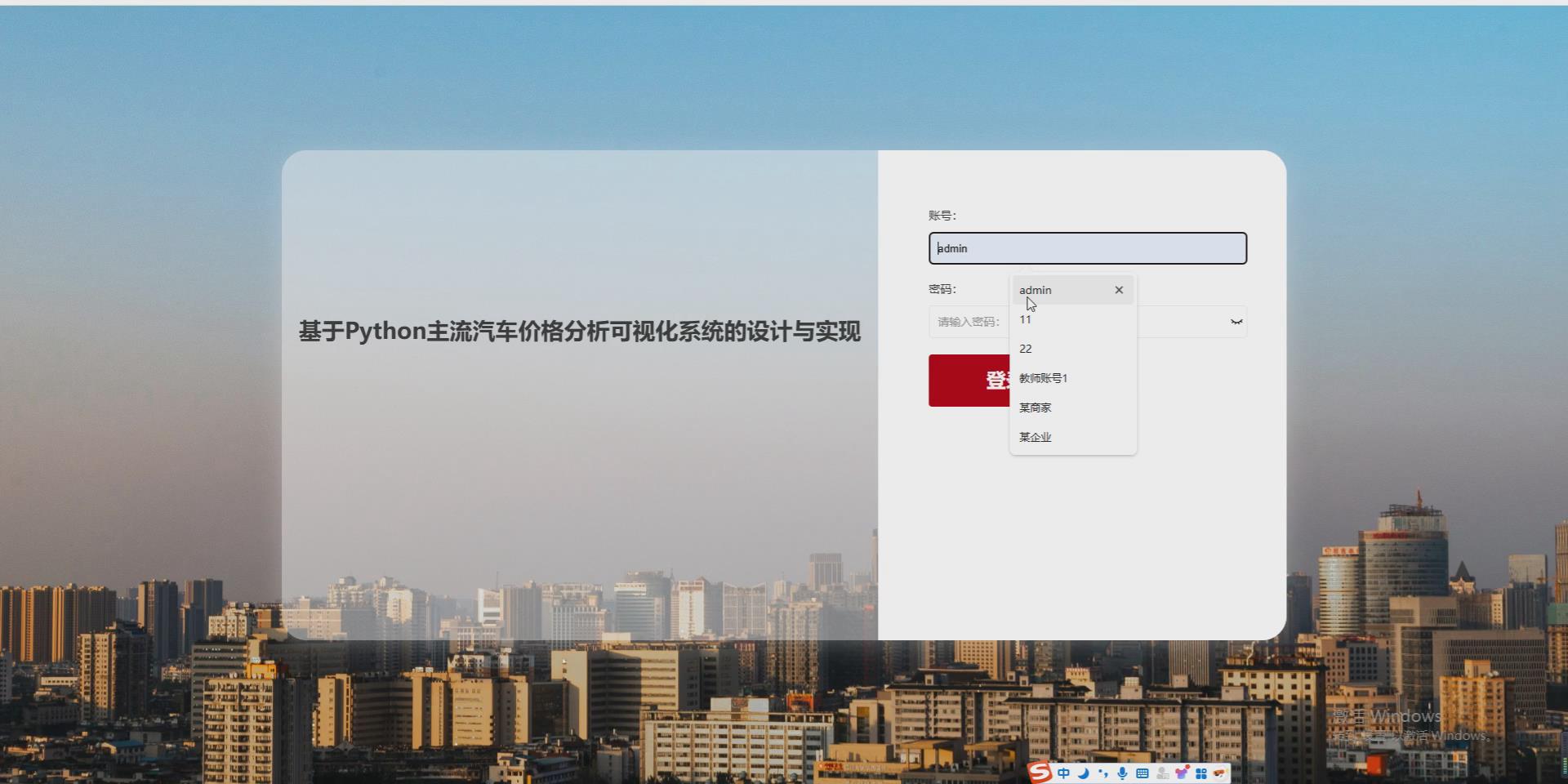Toggle Chinese/English with the 中 icon

click(x=1063, y=773)
